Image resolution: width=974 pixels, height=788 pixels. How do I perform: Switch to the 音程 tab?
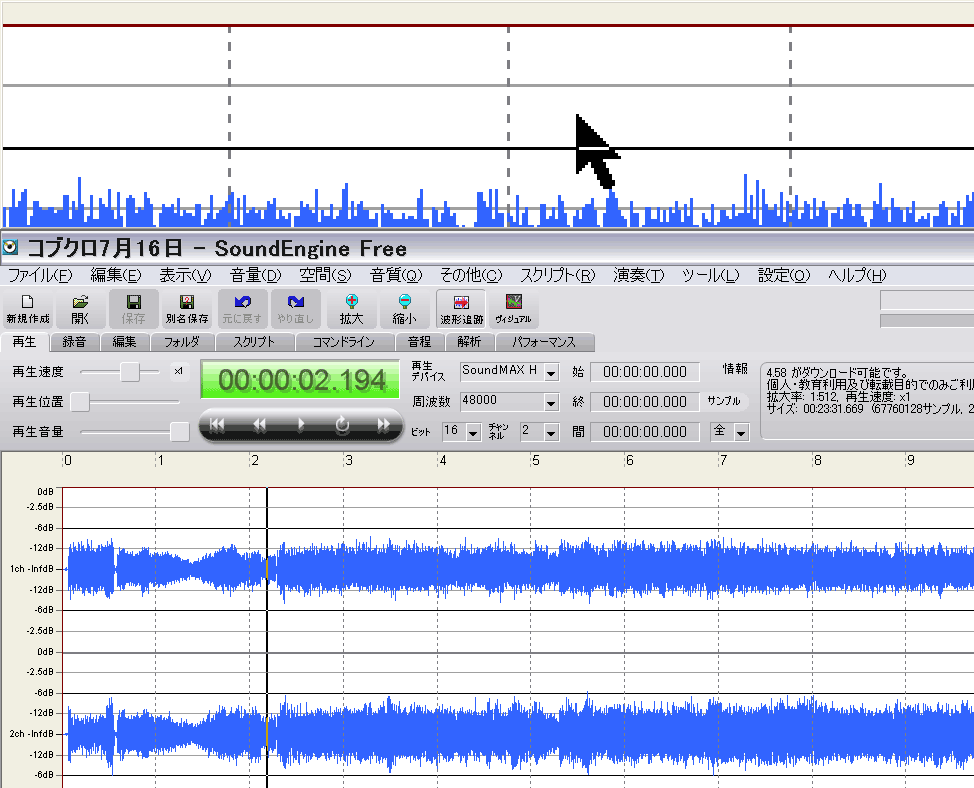pyautogui.click(x=419, y=342)
